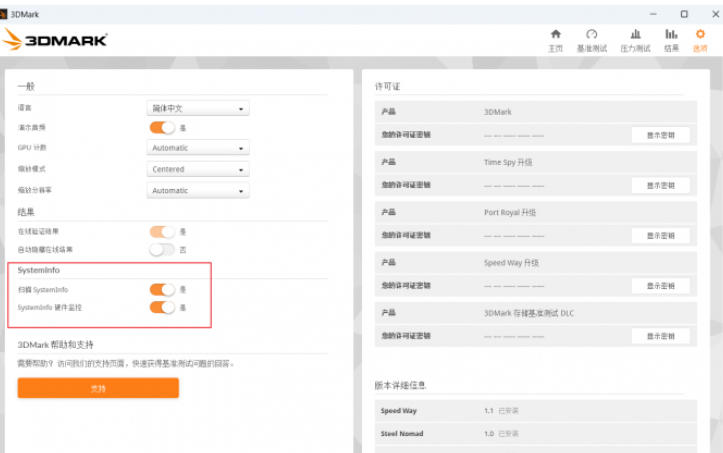Reveal the key for Speed Way 升级

(x=660, y=286)
